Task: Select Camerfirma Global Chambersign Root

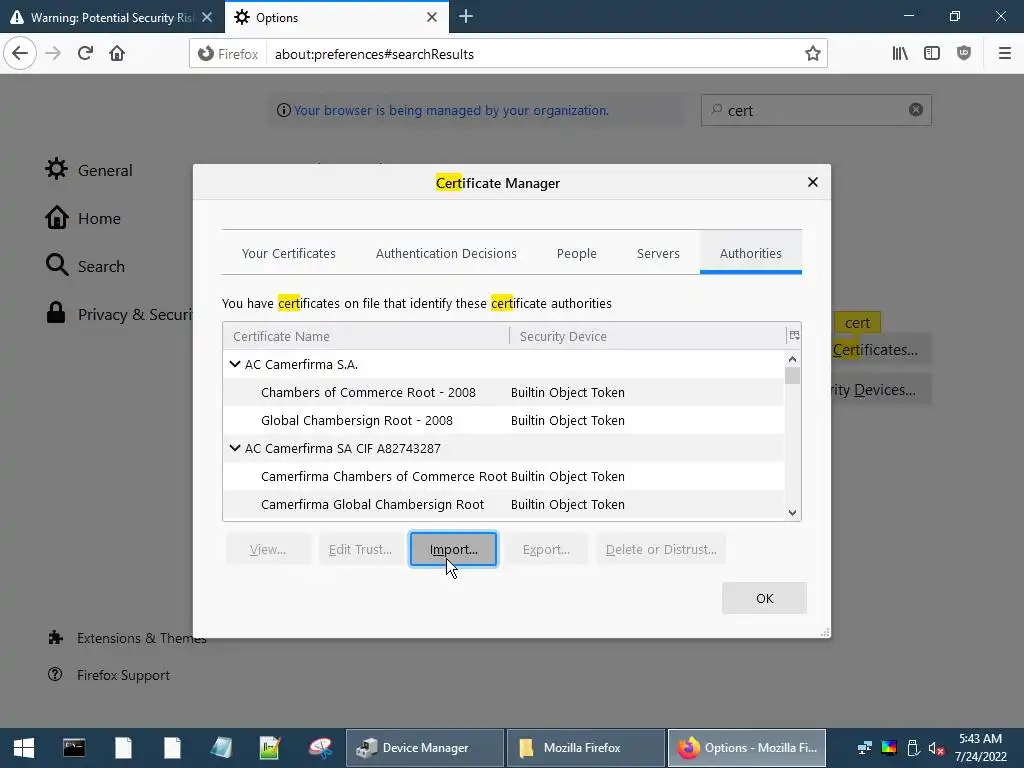Action: 504,504
